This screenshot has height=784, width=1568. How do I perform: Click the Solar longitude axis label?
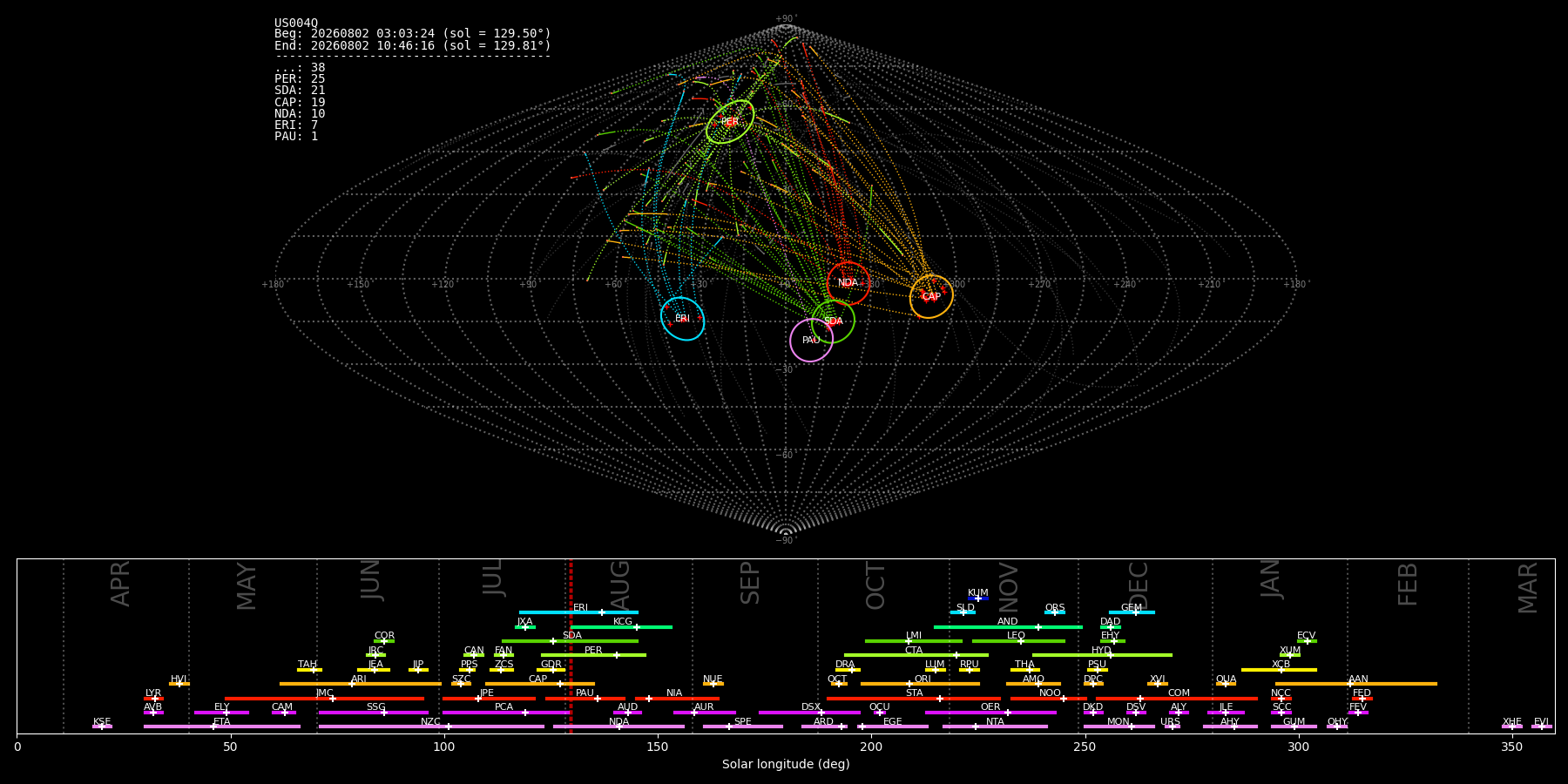(786, 764)
